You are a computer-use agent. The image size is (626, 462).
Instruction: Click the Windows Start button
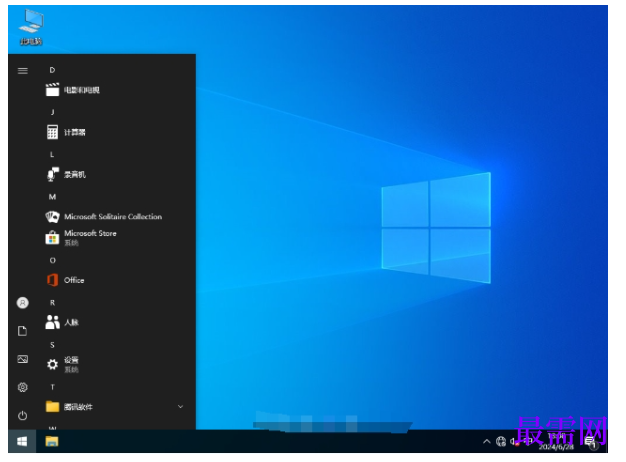point(22,441)
